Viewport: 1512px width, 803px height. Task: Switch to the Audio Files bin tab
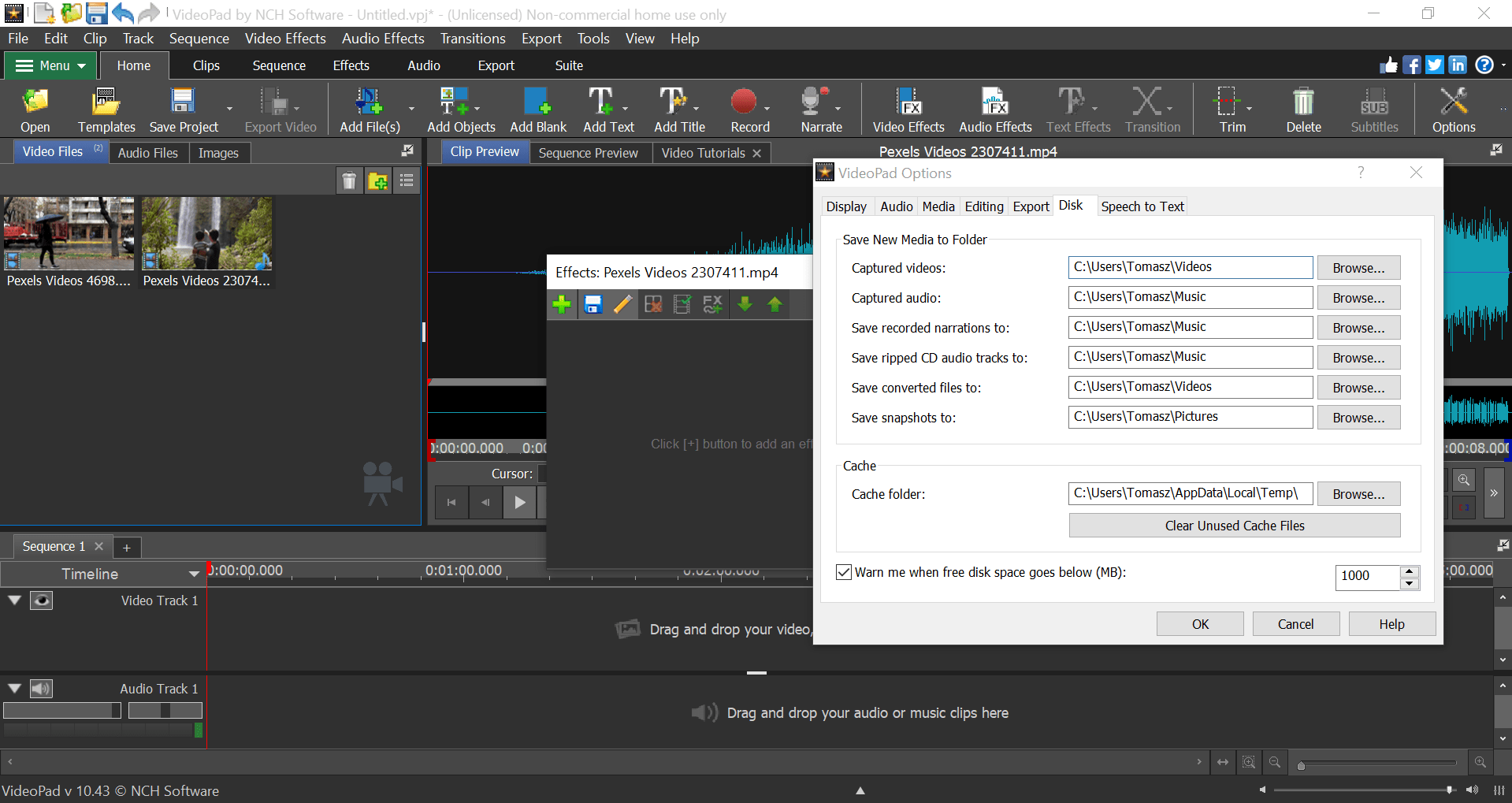(x=148, y=153)
